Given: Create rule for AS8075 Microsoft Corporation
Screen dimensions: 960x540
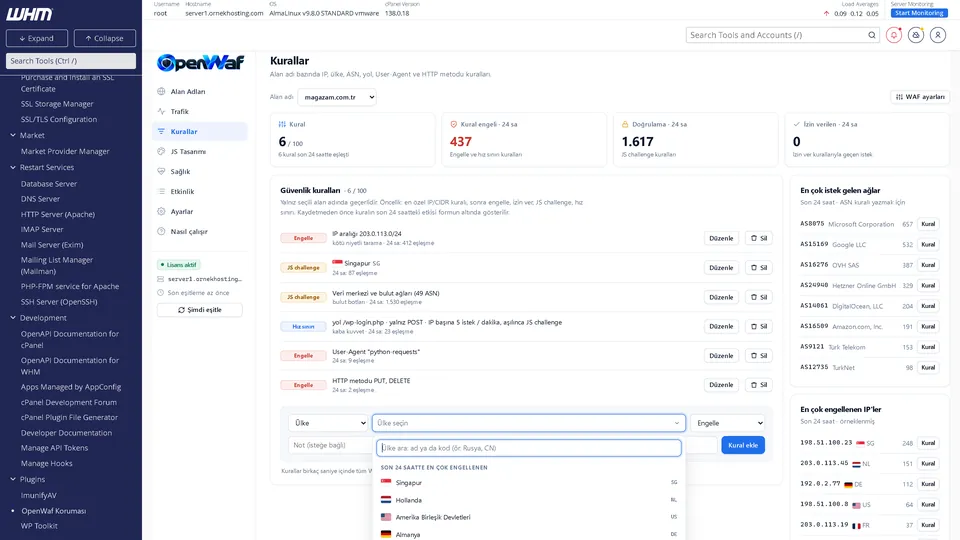Looking at the screenshot, I should 928,224.
